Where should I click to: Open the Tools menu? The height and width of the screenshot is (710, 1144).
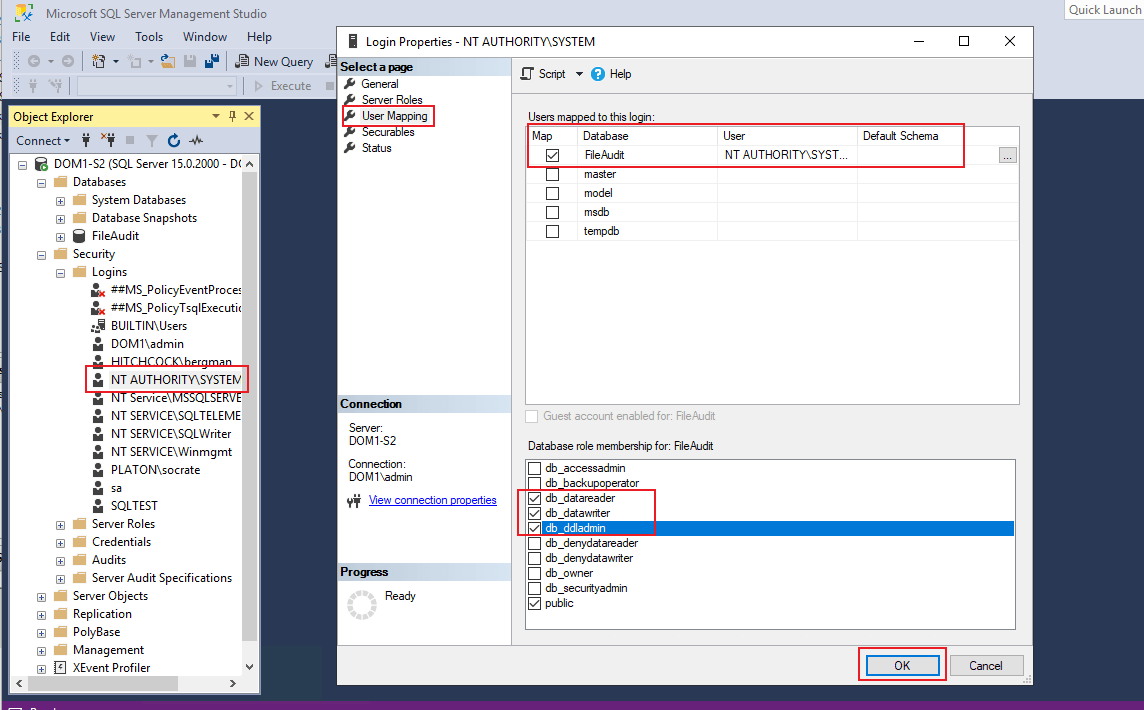[x=149, y=37]
